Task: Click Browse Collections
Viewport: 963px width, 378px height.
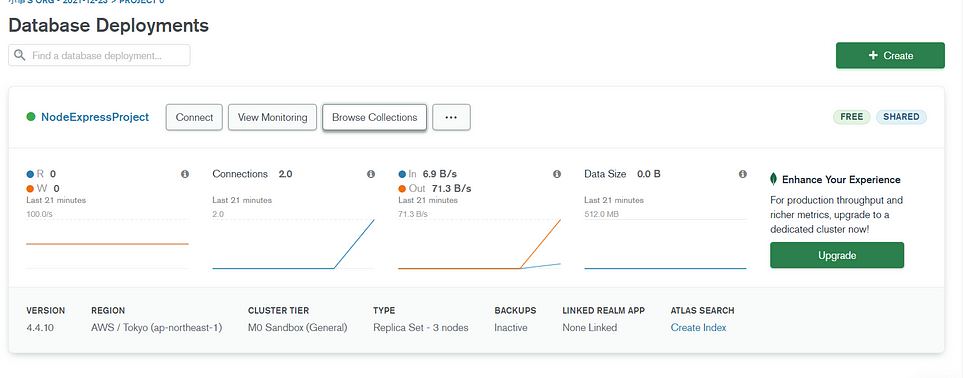Action: tap(375, 117)
